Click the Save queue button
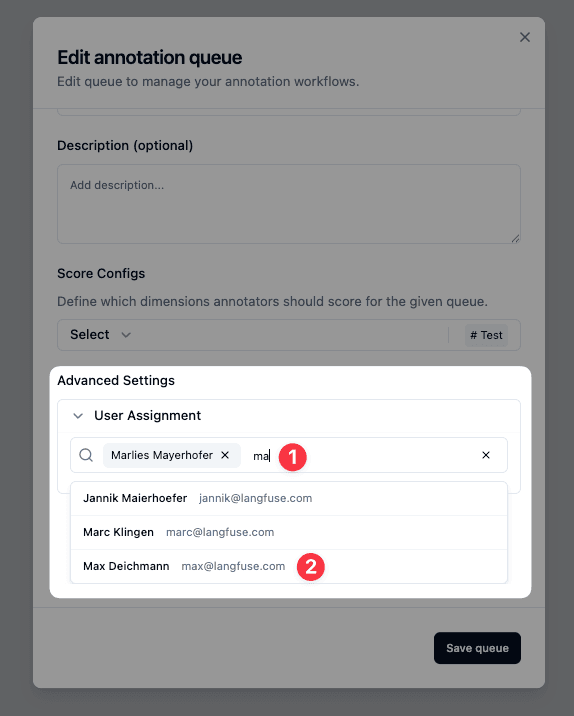The width and height of the screenshot is (574, 716). (x=477, y=648)
